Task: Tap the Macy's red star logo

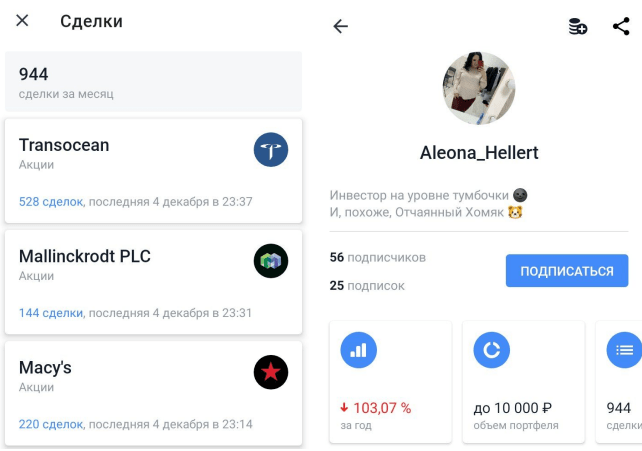Action: (271, 372)
